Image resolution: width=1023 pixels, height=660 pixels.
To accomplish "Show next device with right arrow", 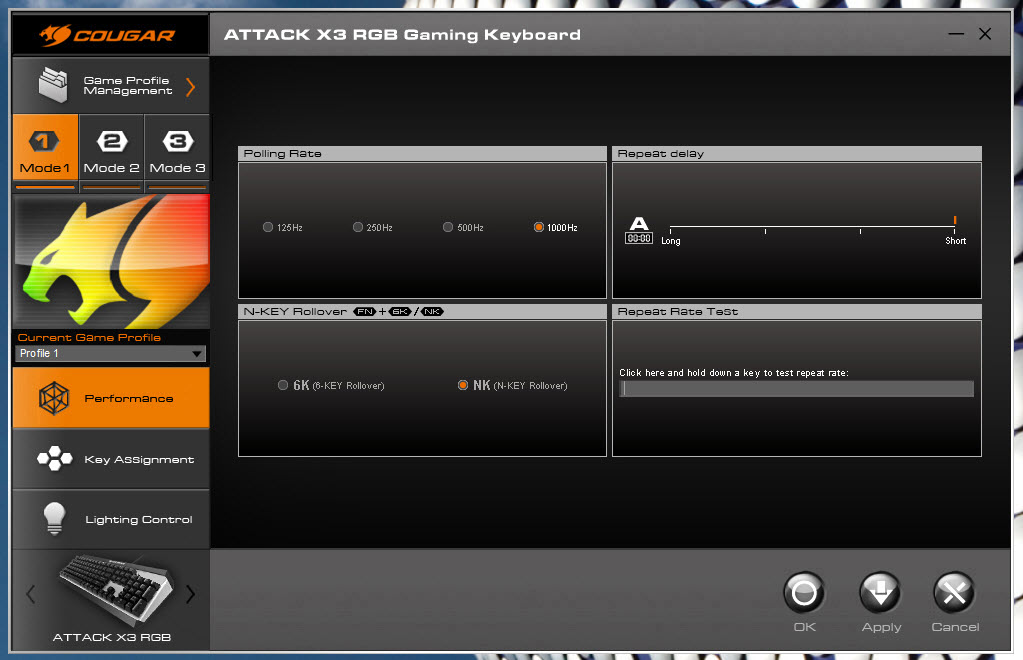I will coord(190,594).
